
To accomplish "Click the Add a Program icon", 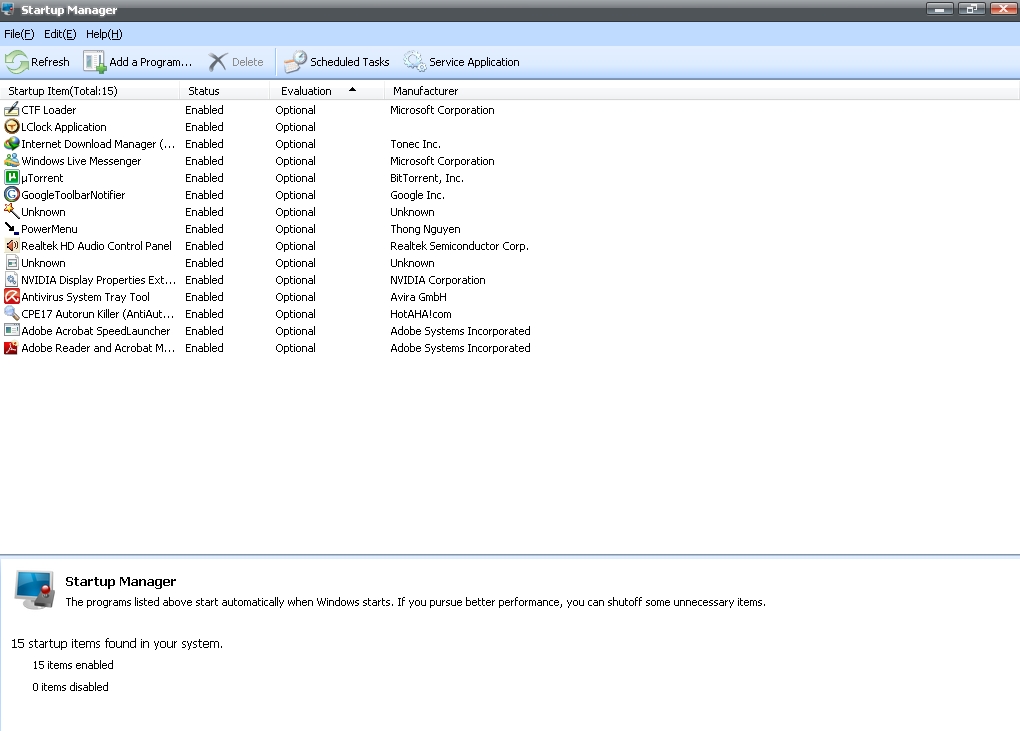I will (94, 62).
